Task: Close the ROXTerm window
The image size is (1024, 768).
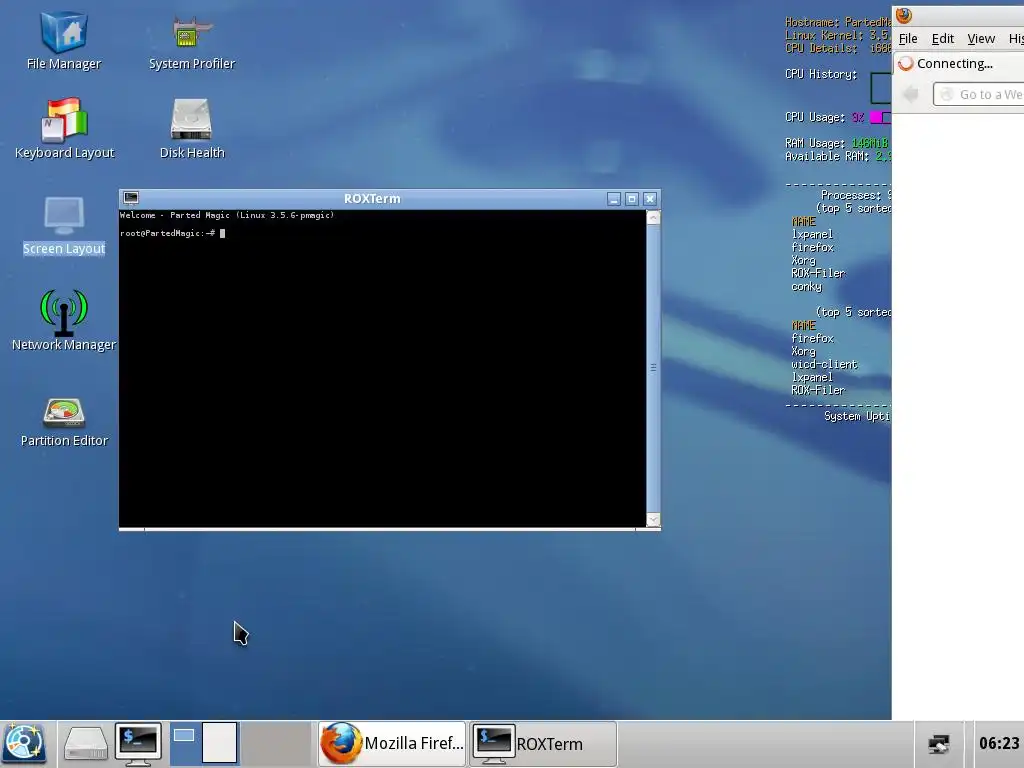Action: [650, 199]
